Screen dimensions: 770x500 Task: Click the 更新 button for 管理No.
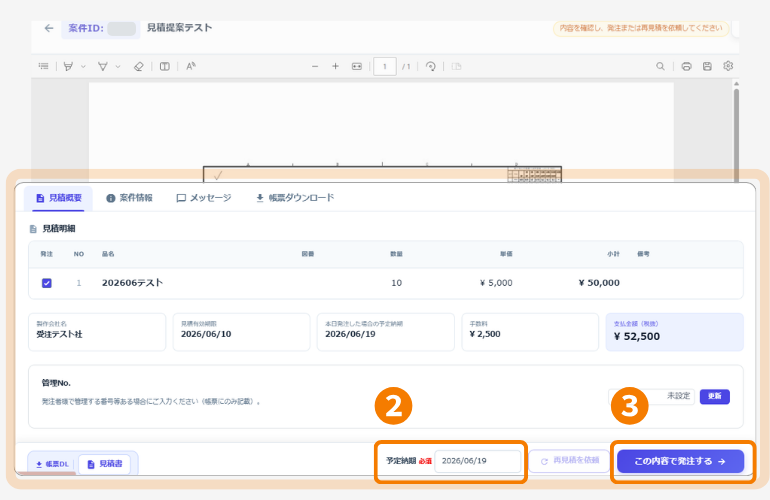point(715,396)
